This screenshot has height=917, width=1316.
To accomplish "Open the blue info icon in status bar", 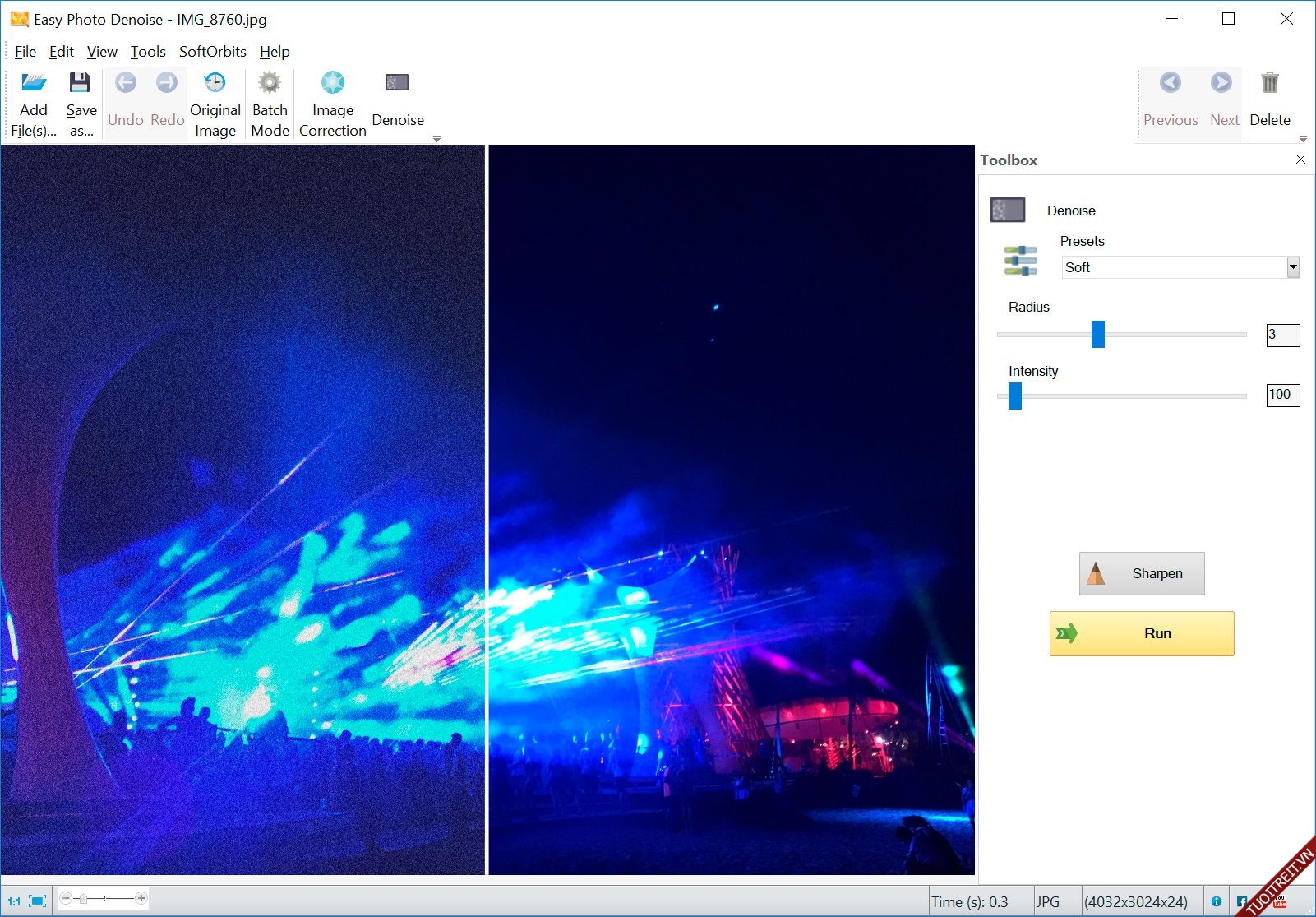I will coord(1217,901).
